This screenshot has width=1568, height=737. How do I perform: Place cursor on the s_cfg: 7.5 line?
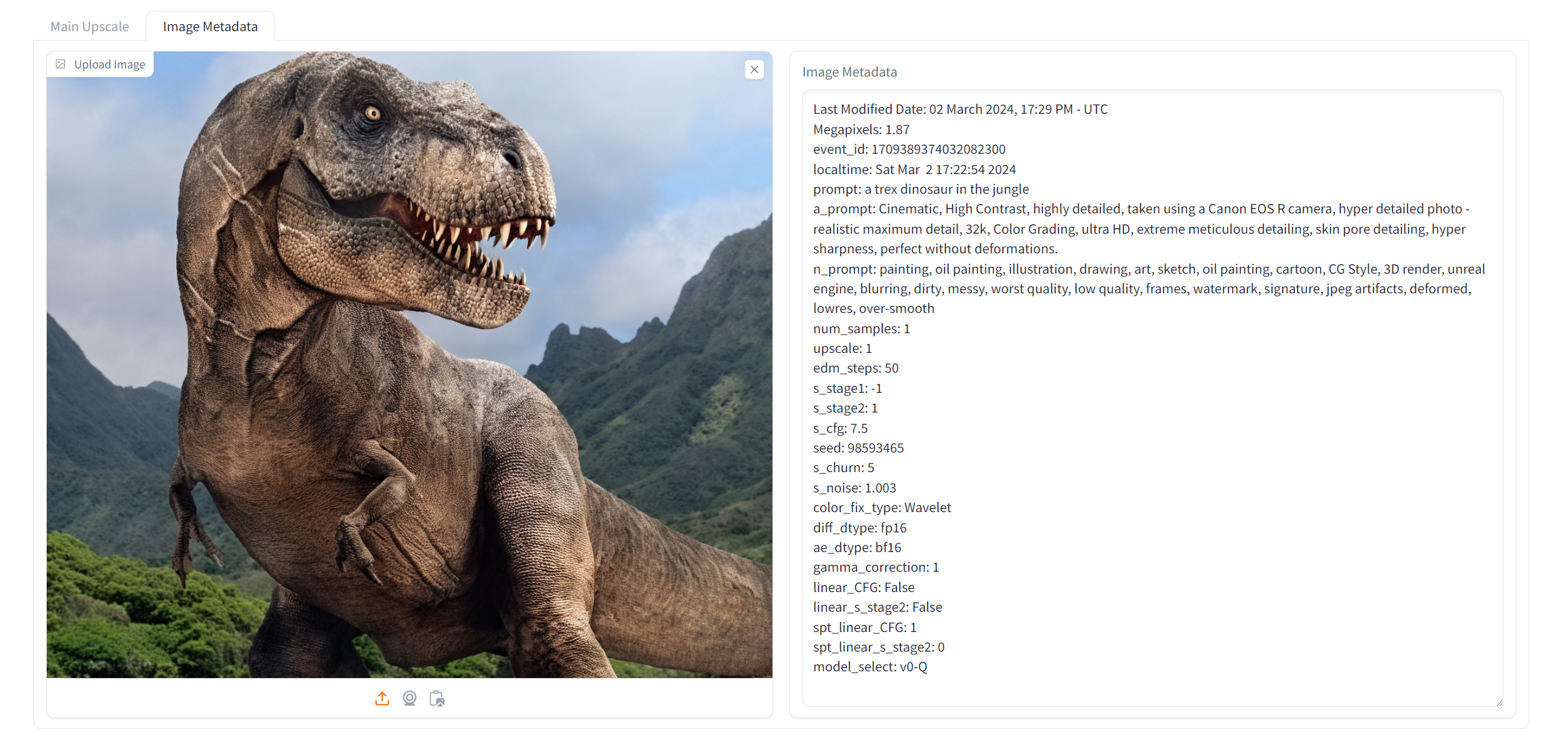pos(840,428)
